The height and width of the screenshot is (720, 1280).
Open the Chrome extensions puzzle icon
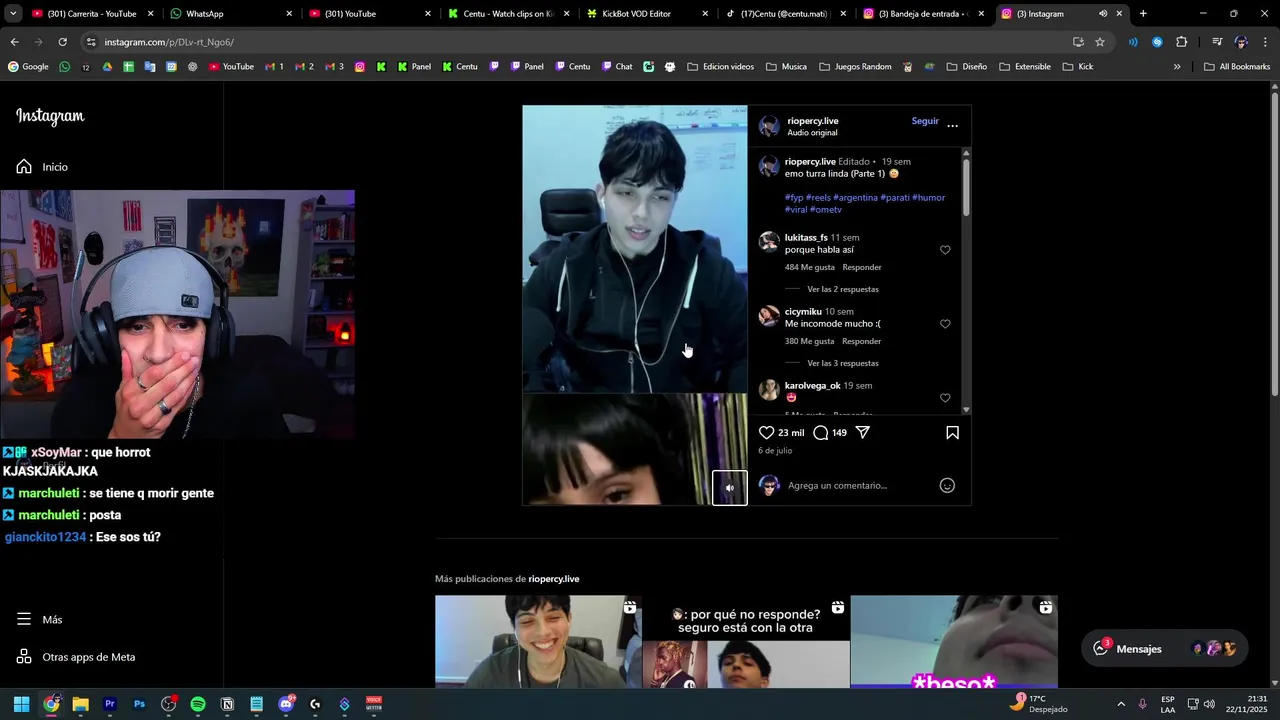tap(1181, 42)
